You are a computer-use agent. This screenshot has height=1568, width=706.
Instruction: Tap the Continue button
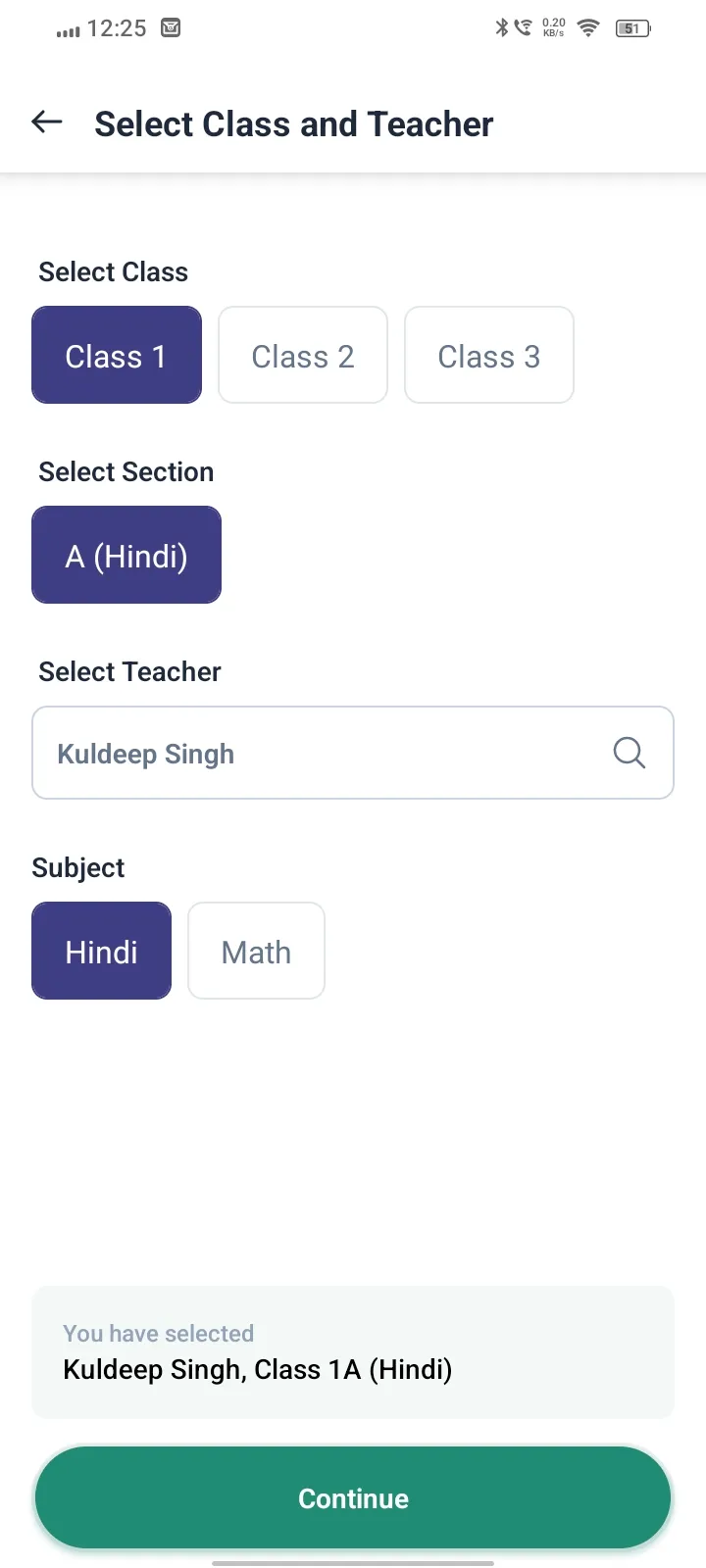(353, 1497)
